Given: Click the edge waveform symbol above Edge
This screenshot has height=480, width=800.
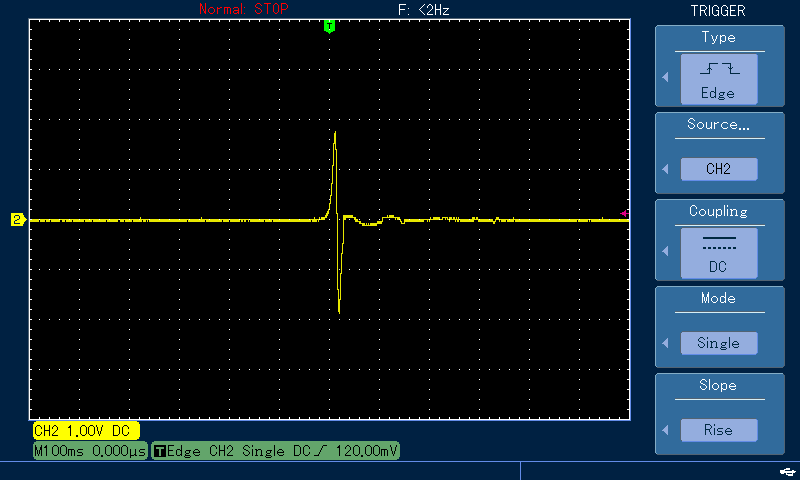Looking at the screenshot, I should click(x=719, y=68).
